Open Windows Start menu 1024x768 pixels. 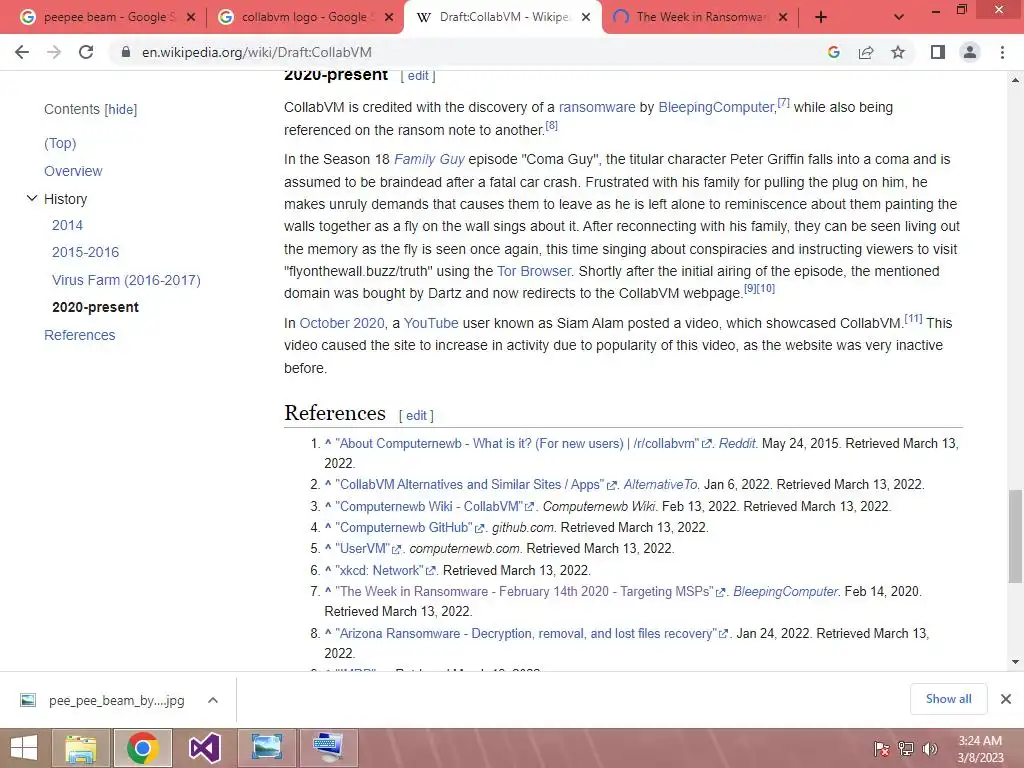pos(24,748)
